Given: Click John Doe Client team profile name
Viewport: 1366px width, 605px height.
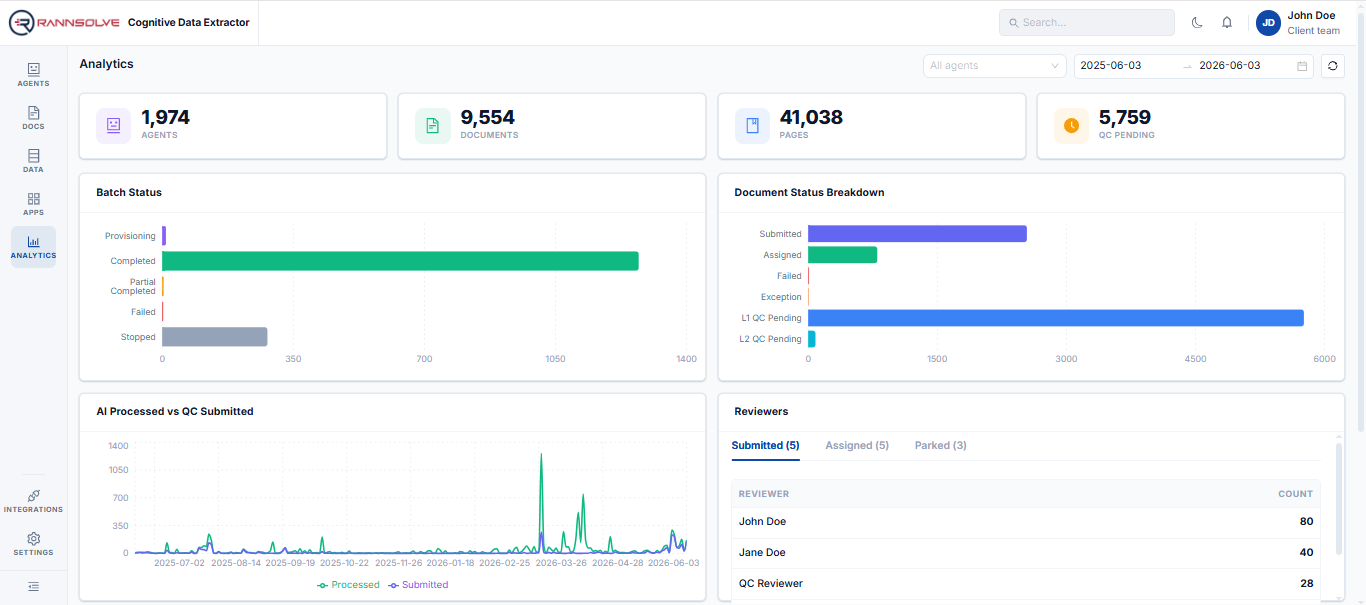Looking at the screenshot, I should coord(1313,23).
